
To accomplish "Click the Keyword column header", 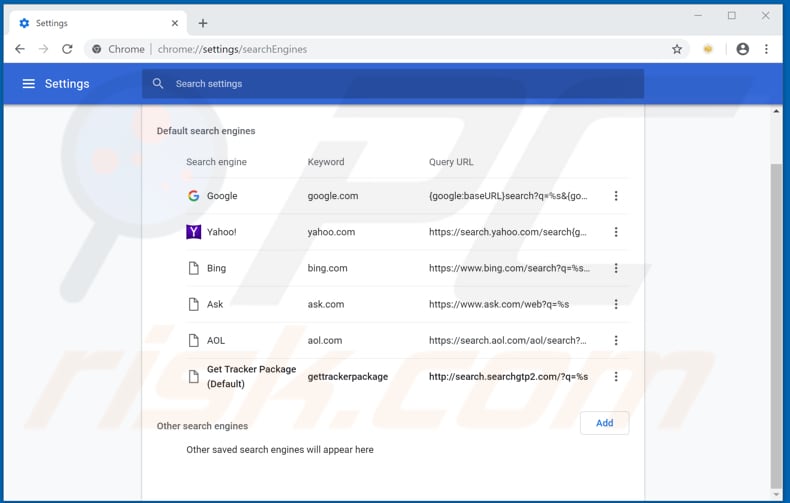I will click(326, 162).
